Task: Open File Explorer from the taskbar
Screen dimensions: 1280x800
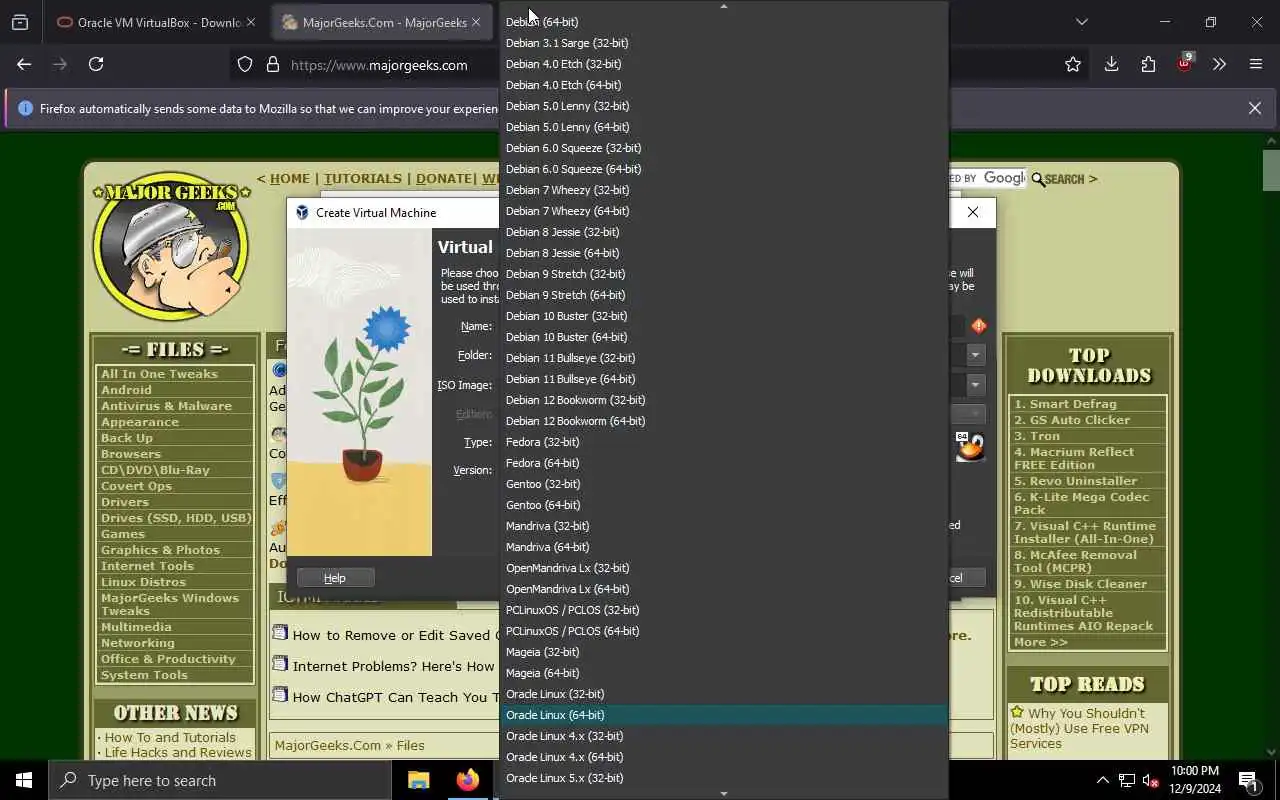Action: (418, 780)
